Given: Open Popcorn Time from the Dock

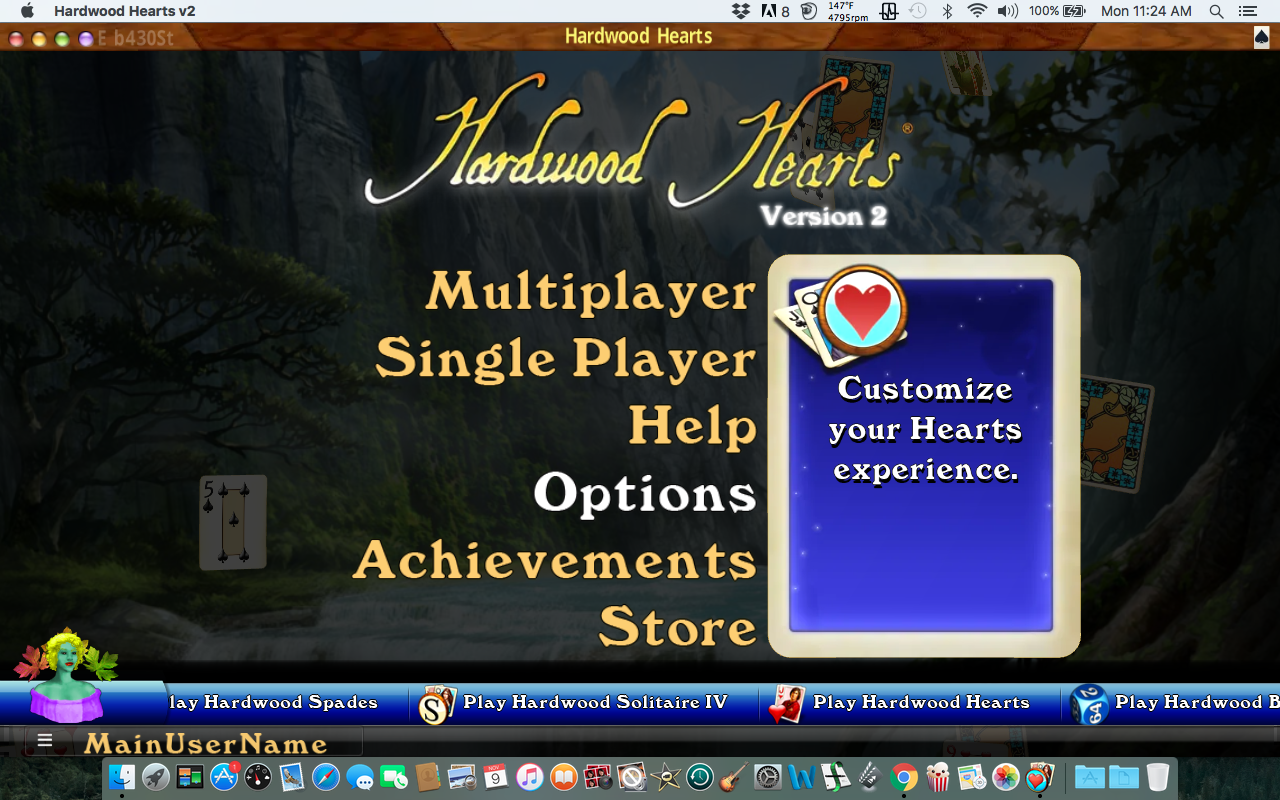Looking at the screenshot, I should point(938,777).
